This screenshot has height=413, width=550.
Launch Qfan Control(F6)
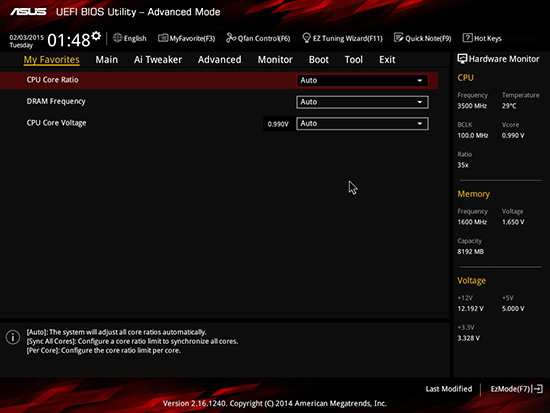(x=258, y=38)
